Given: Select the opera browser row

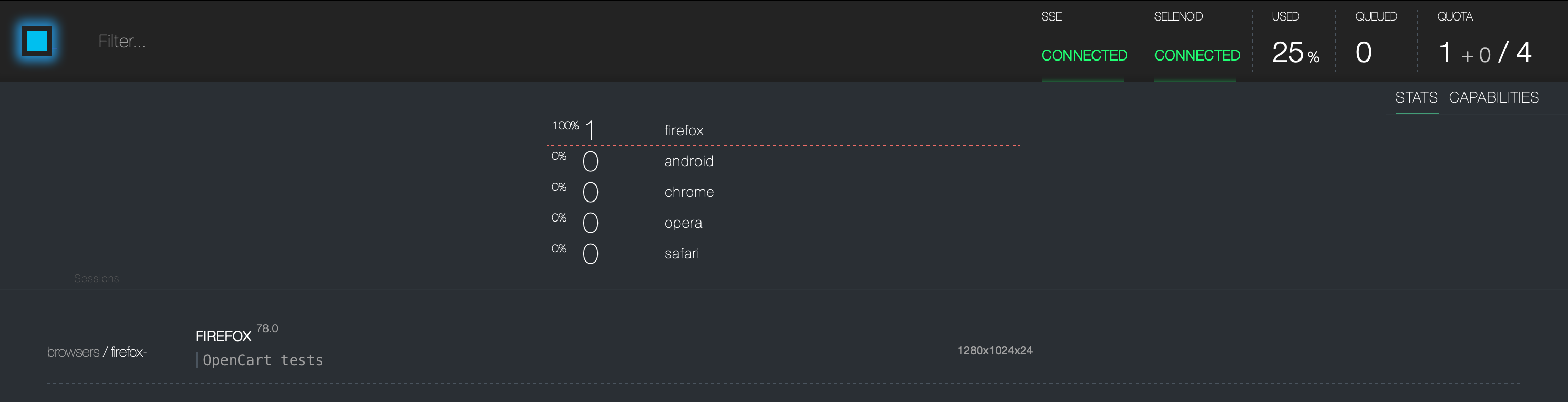Looking at the screenshot, I should click(x=784, y=223).
